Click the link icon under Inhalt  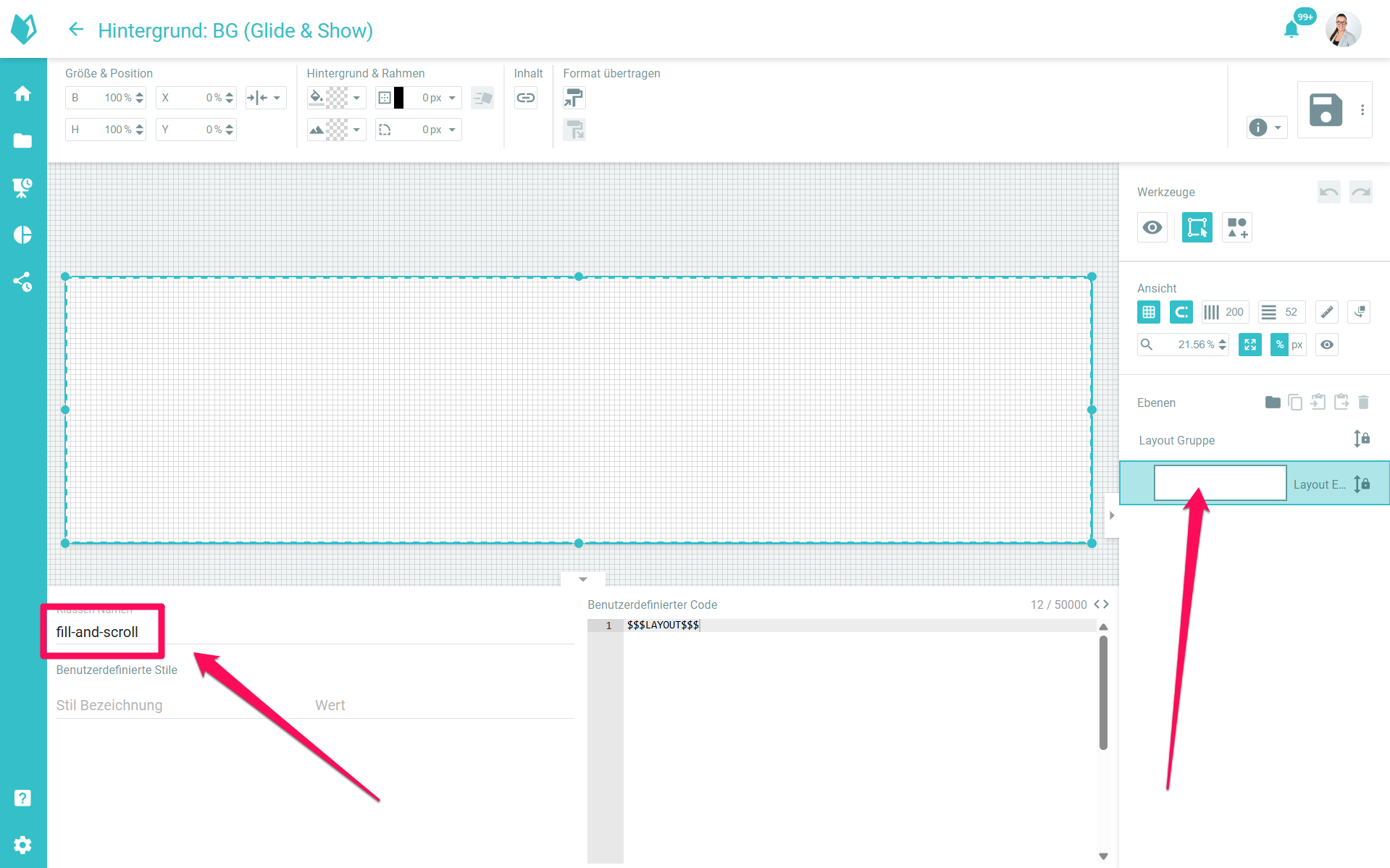pyautogui.click(x=526, y=98)
